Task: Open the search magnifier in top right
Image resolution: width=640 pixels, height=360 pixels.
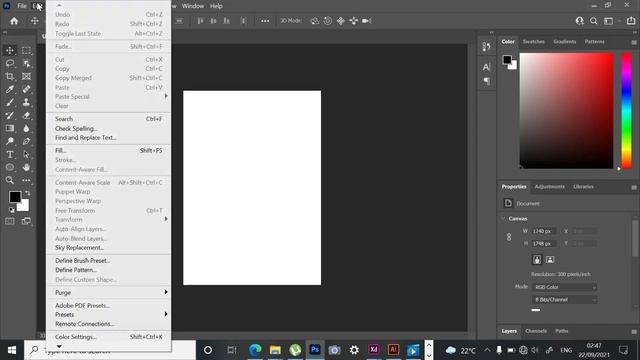Action: [x=593, y=21]
